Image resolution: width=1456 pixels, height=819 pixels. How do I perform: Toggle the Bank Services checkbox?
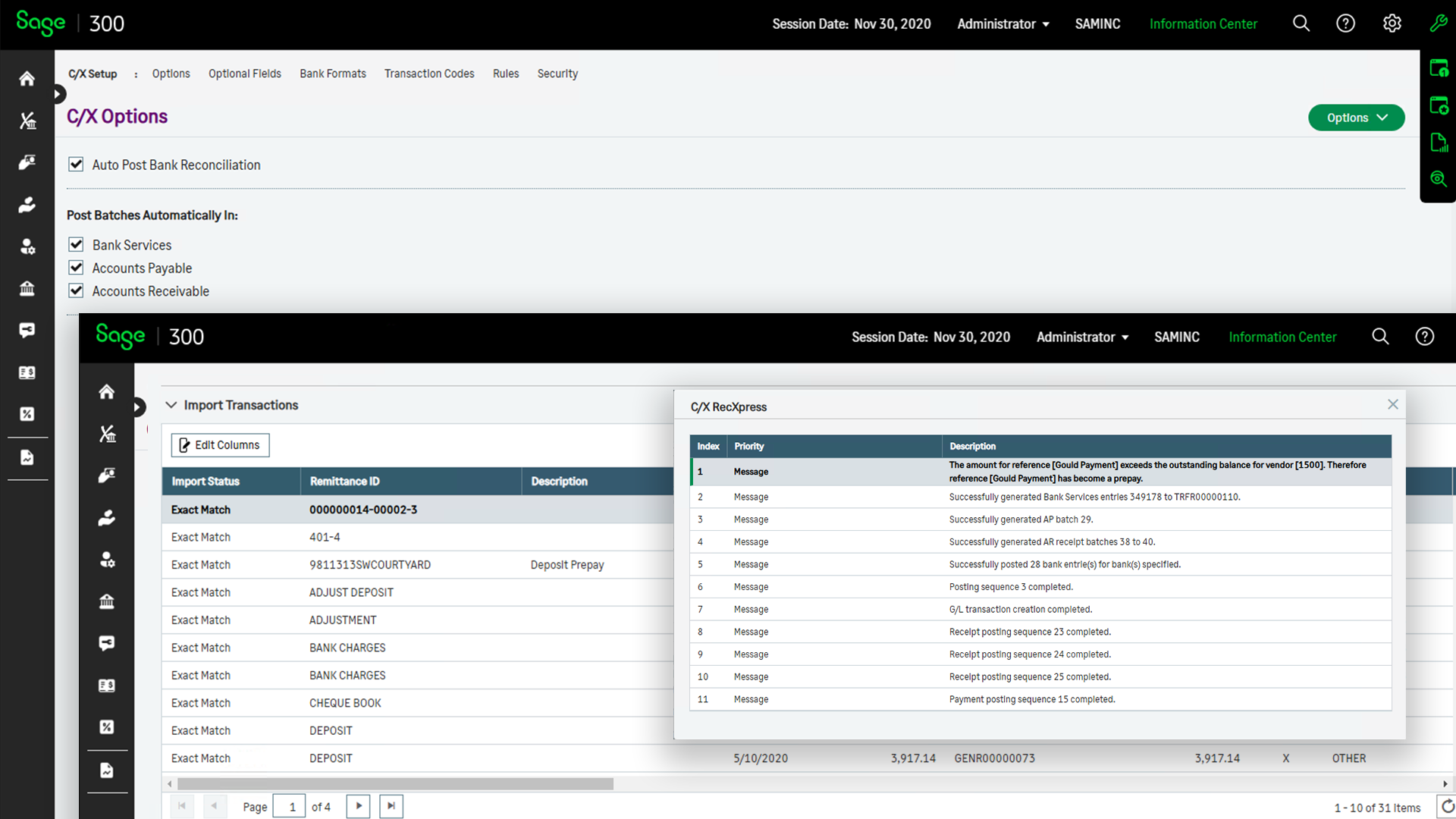(76, 245)
